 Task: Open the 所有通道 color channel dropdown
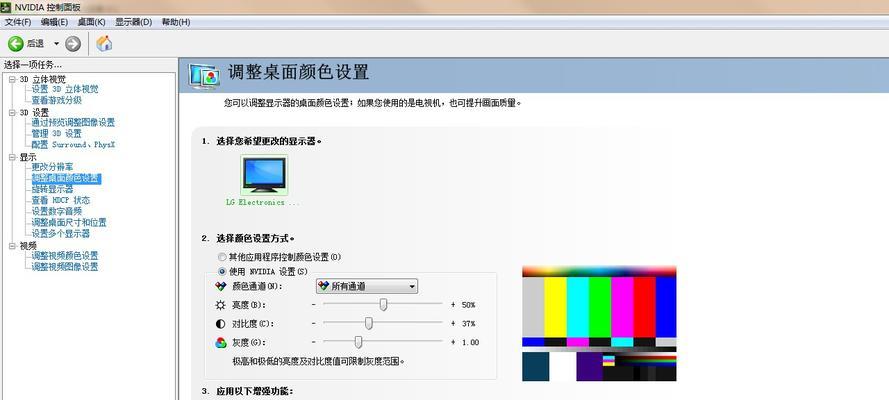(366, 286)
